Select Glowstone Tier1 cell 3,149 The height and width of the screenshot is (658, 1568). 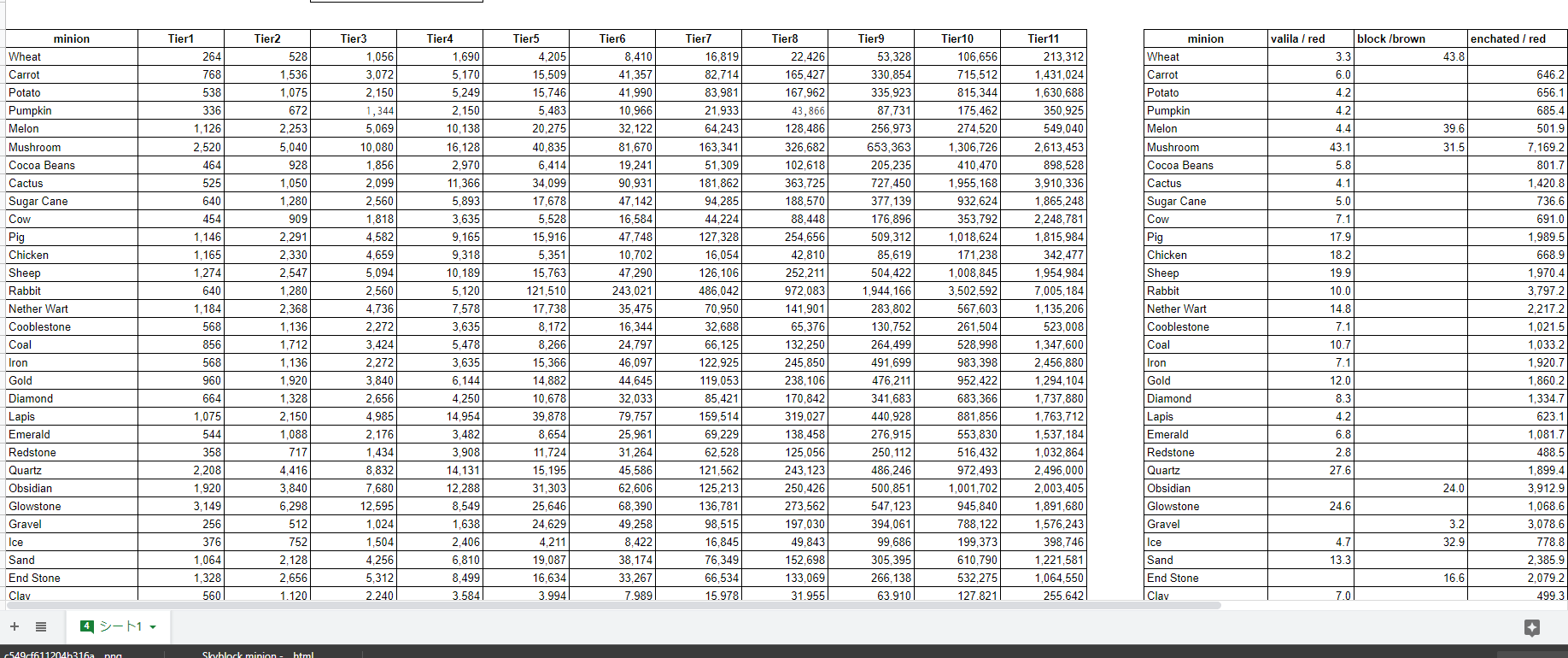181,506
